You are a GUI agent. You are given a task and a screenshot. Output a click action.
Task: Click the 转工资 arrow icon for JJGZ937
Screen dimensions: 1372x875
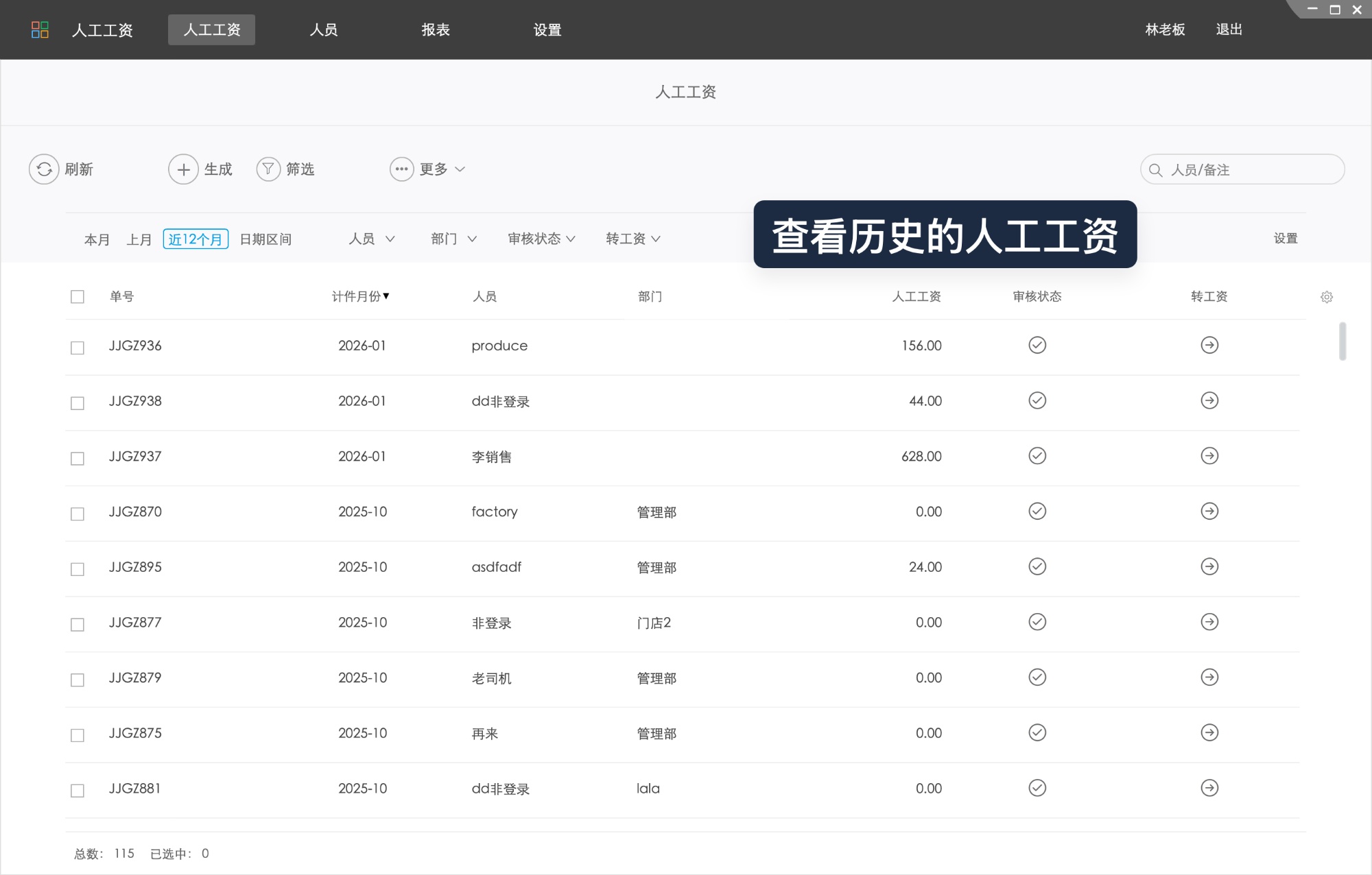point(1209,457)
